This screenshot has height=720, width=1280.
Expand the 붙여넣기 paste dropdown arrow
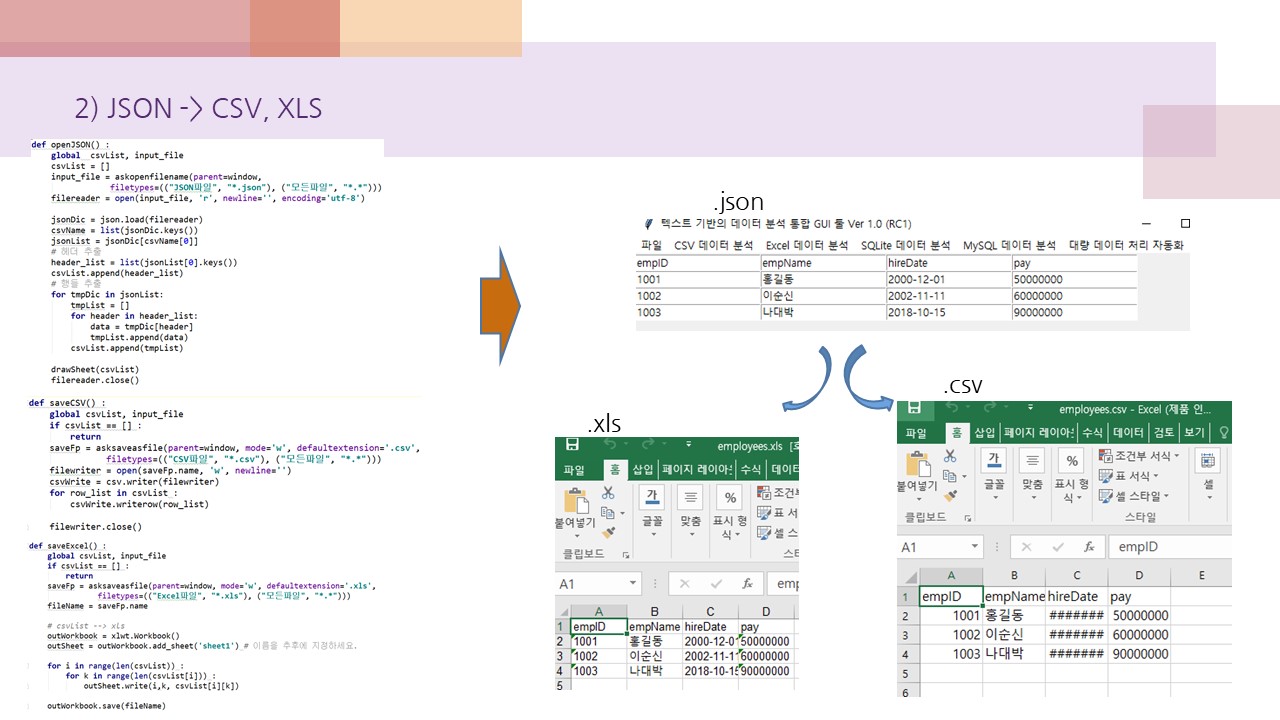click(x=919, y=497)
